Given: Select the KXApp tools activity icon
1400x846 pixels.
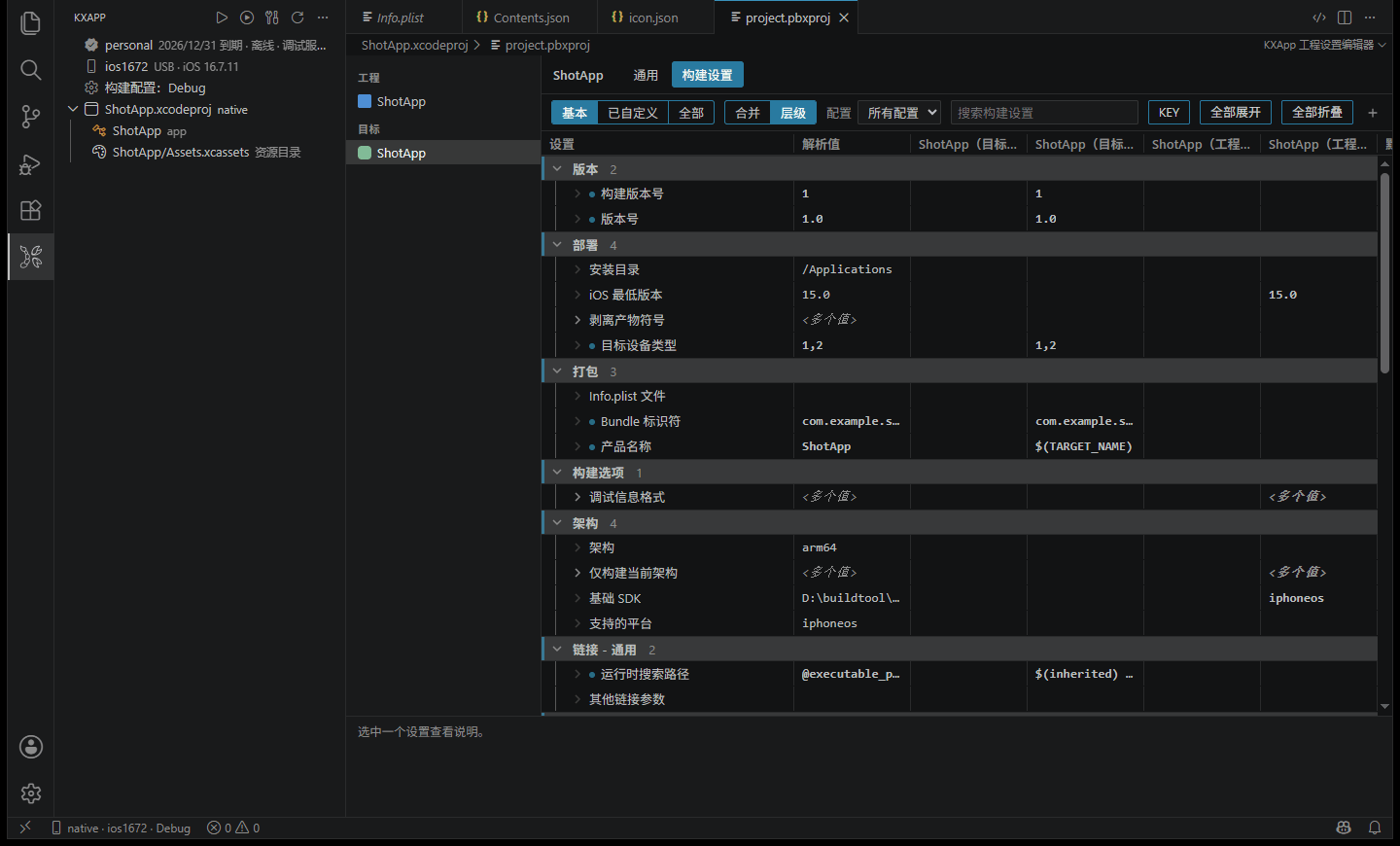Looking at the screenshot, I should coord(31,257).
